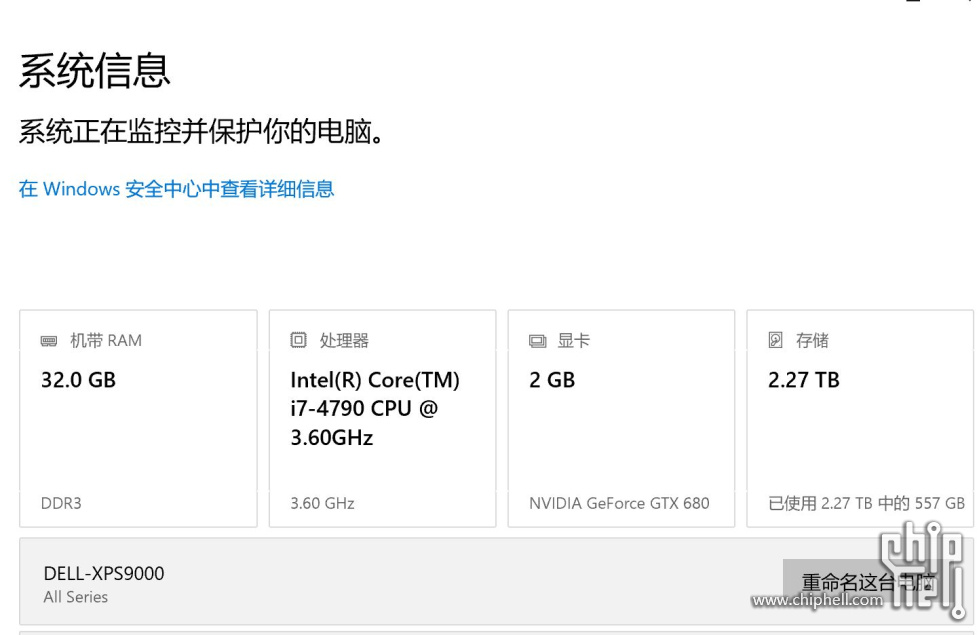This screenshot has height=635, width=979.
Task: Click the DELL-XPS9000 device name
Action: [x=104, y=573]
